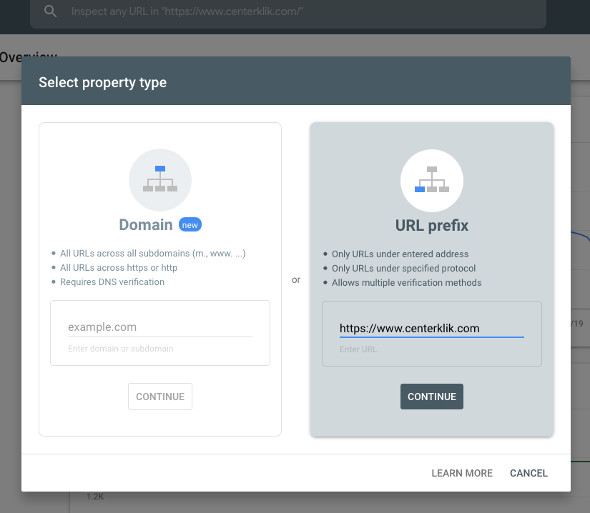This screenshot has width=590, height=513.
Task: Click 'Allows multiple verification methods' text
Action: tap(406, 283)
